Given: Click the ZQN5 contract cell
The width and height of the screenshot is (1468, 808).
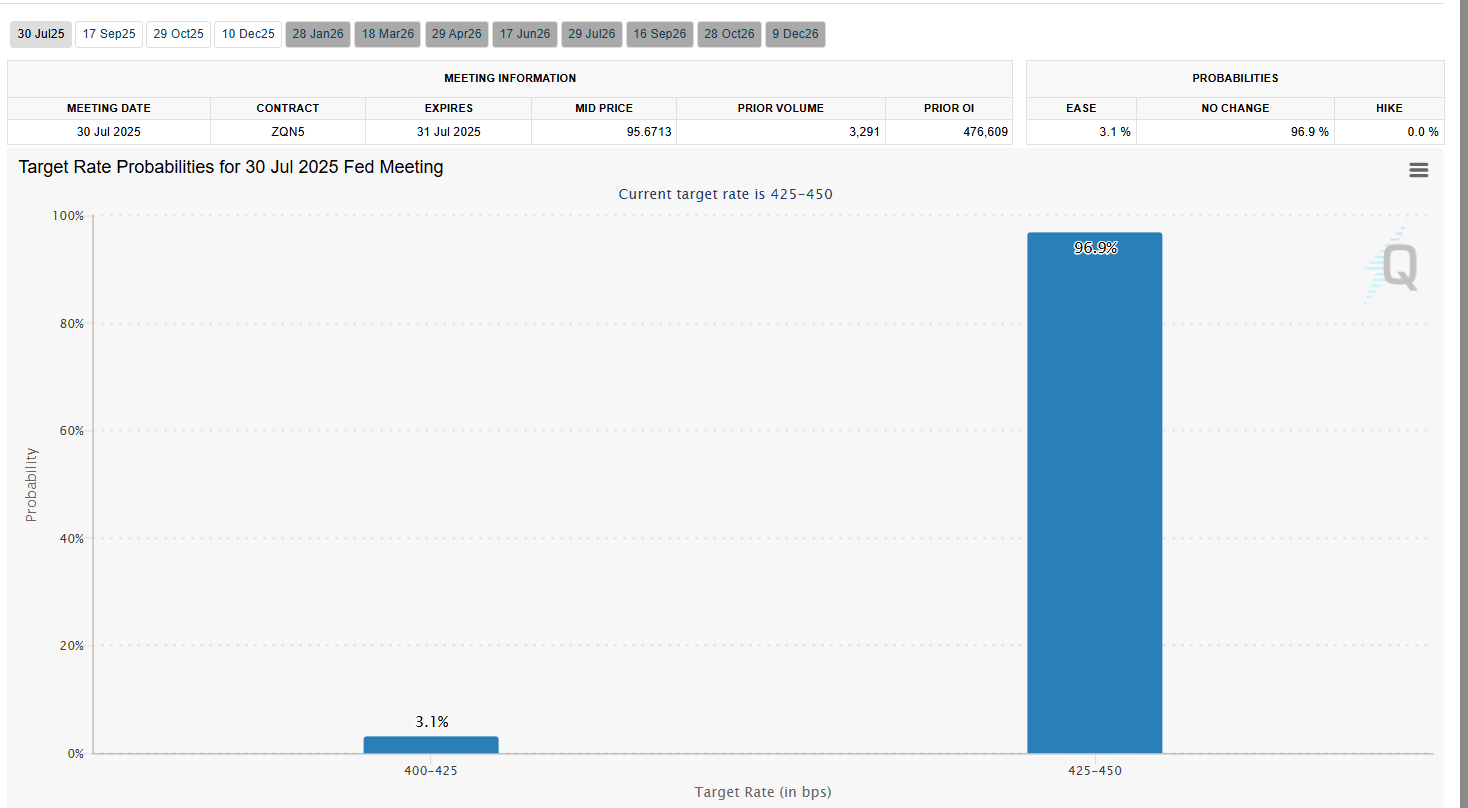Looking at the screenshot, I should [288, 132].
